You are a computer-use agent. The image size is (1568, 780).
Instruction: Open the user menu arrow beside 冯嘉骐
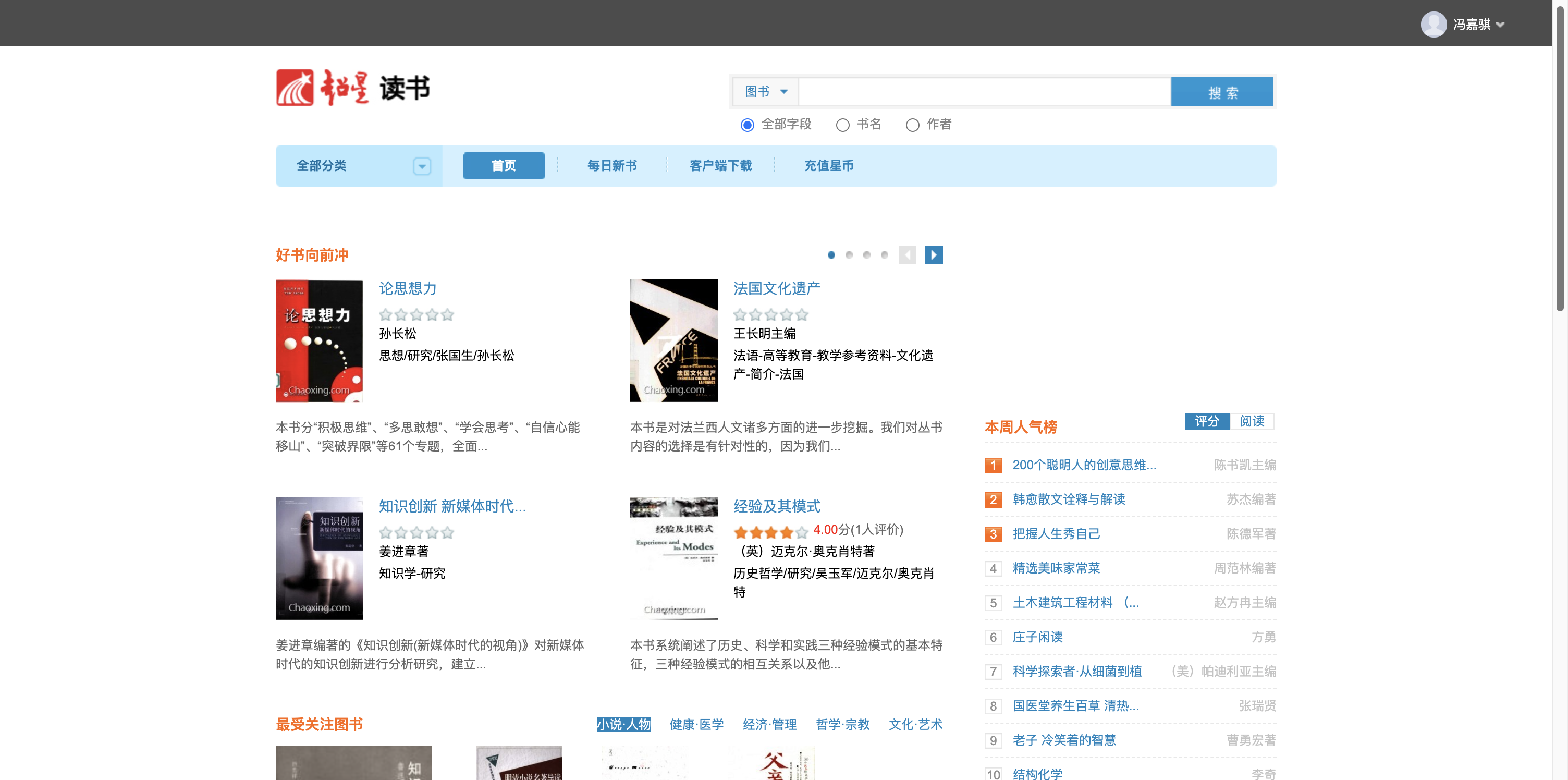click(x=1500, y=25)
